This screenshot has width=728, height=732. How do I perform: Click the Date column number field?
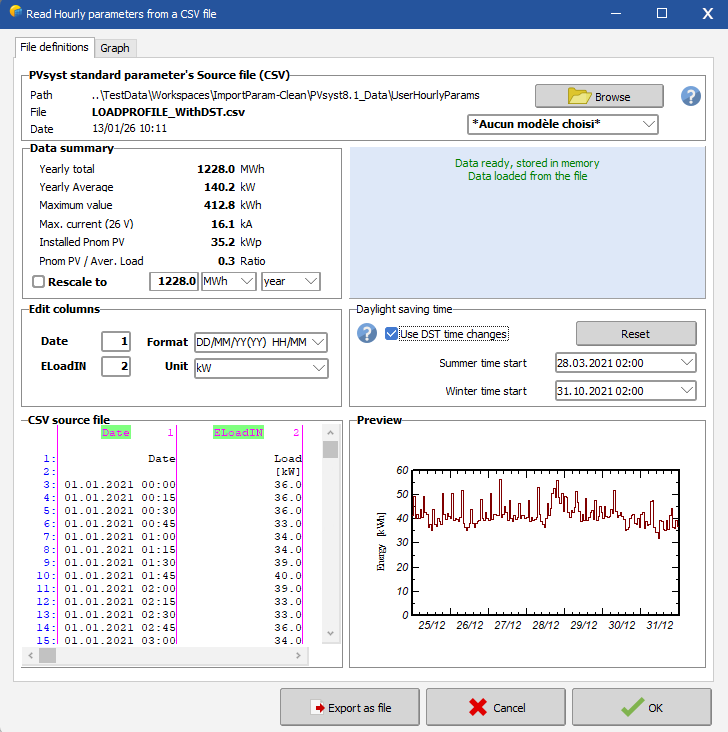pyautogui.click(x=115, y=342)
